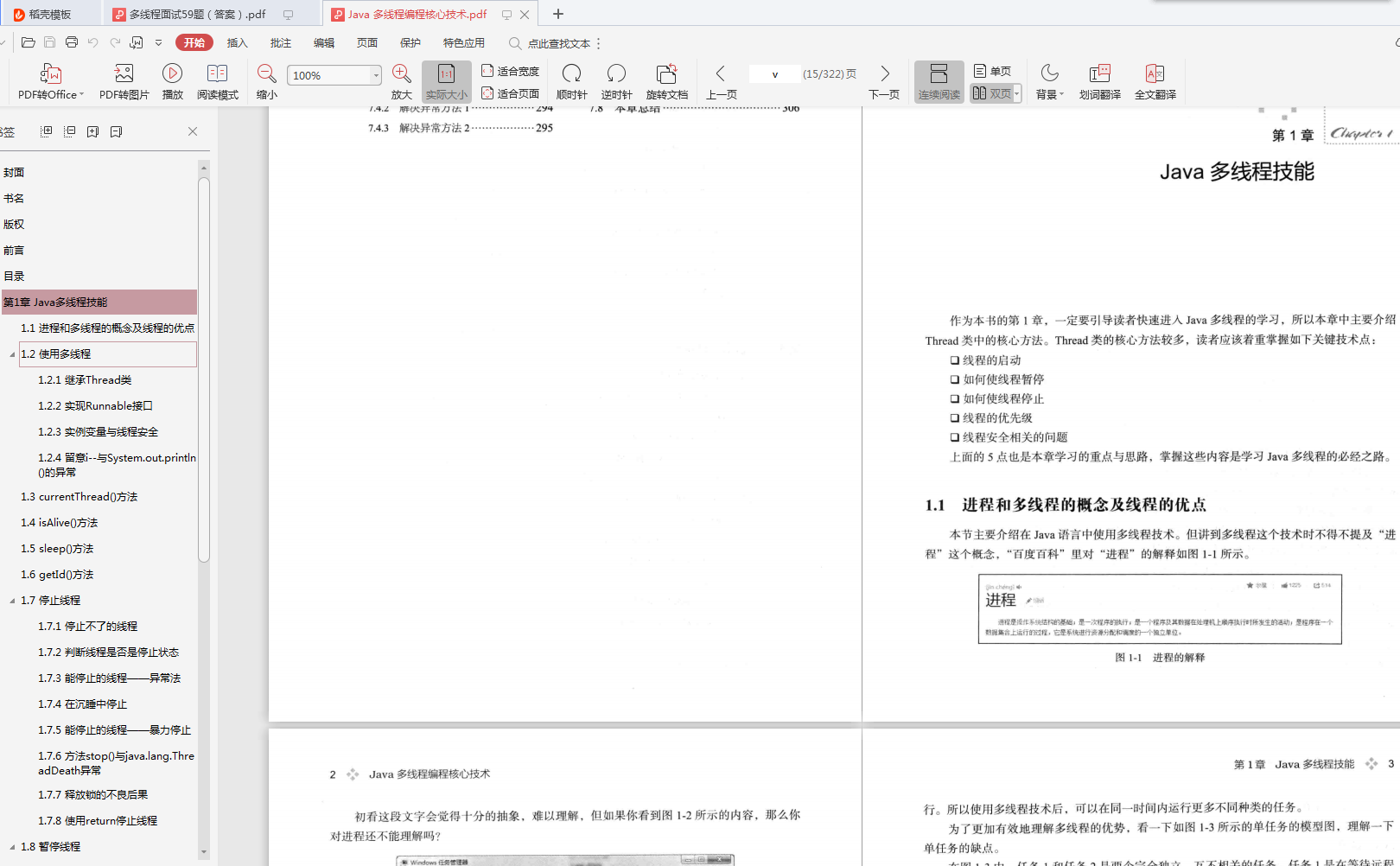
Task: Open quick access customize dropdown
Action: pos(158,42)
